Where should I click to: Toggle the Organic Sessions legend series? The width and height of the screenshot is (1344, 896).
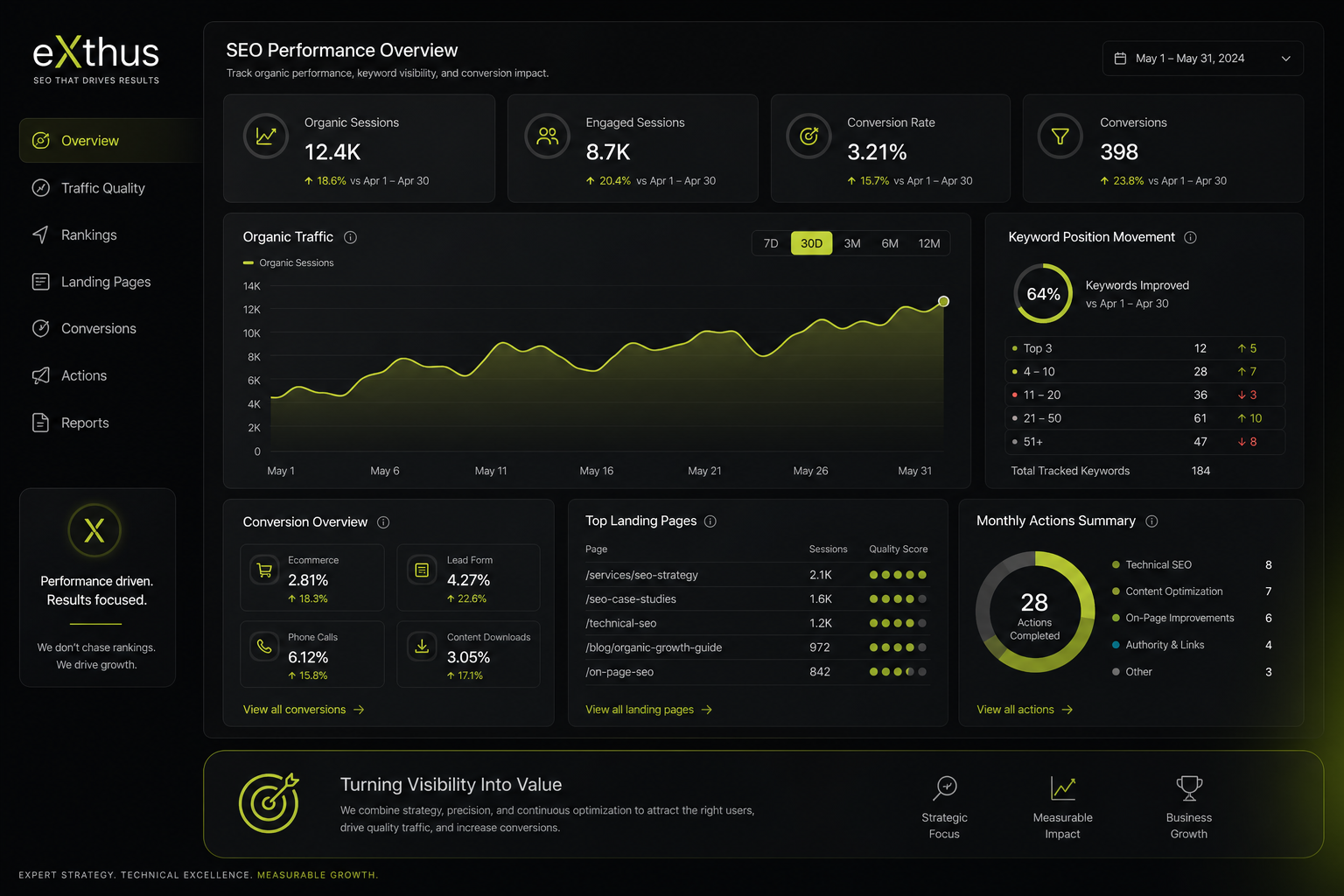pyautogui.click(x=289, y=262)
